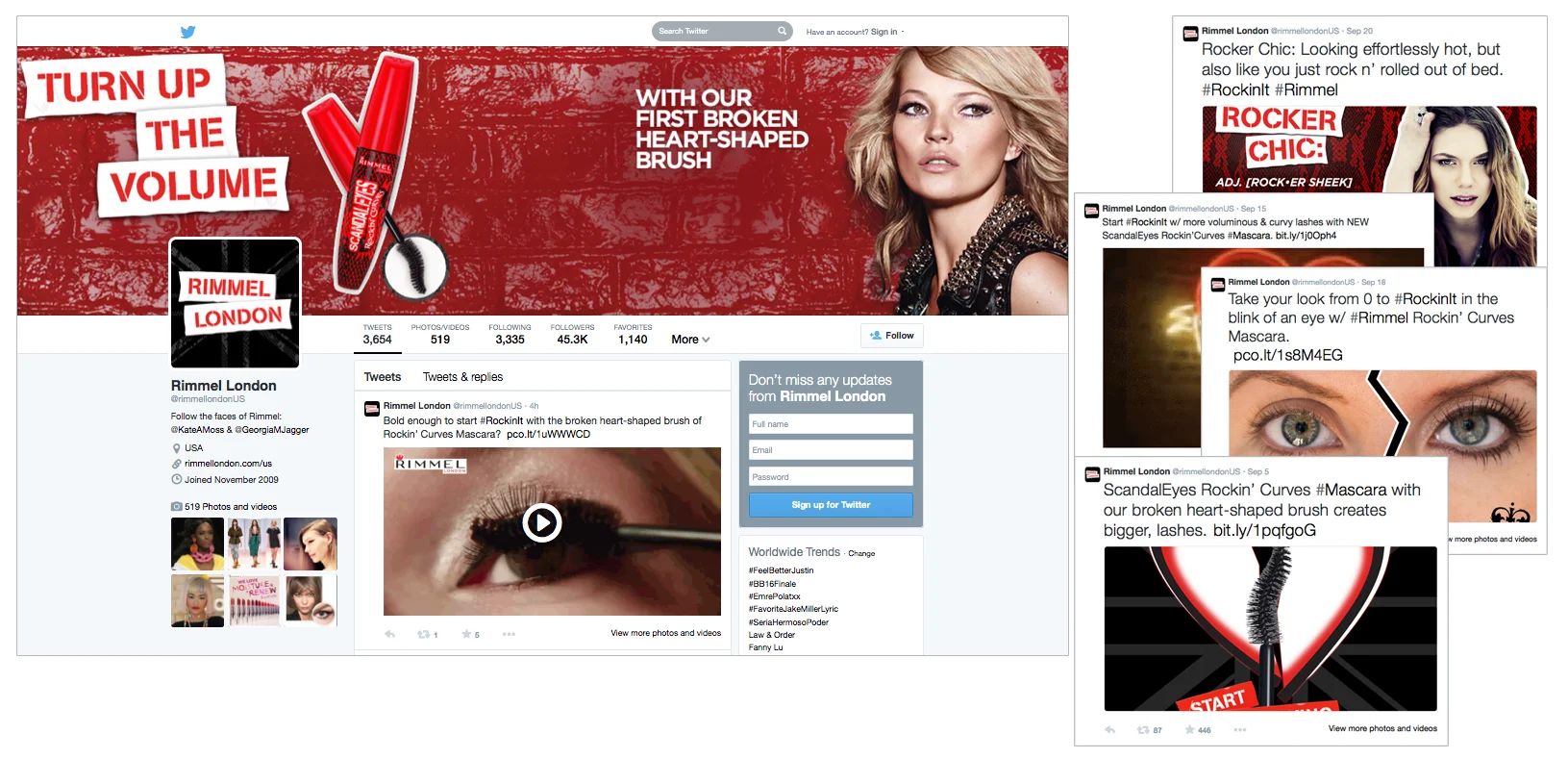Click Rimmel avatar on main tweet
This screenshot has height=759, width=1568.
coord(372,409)
